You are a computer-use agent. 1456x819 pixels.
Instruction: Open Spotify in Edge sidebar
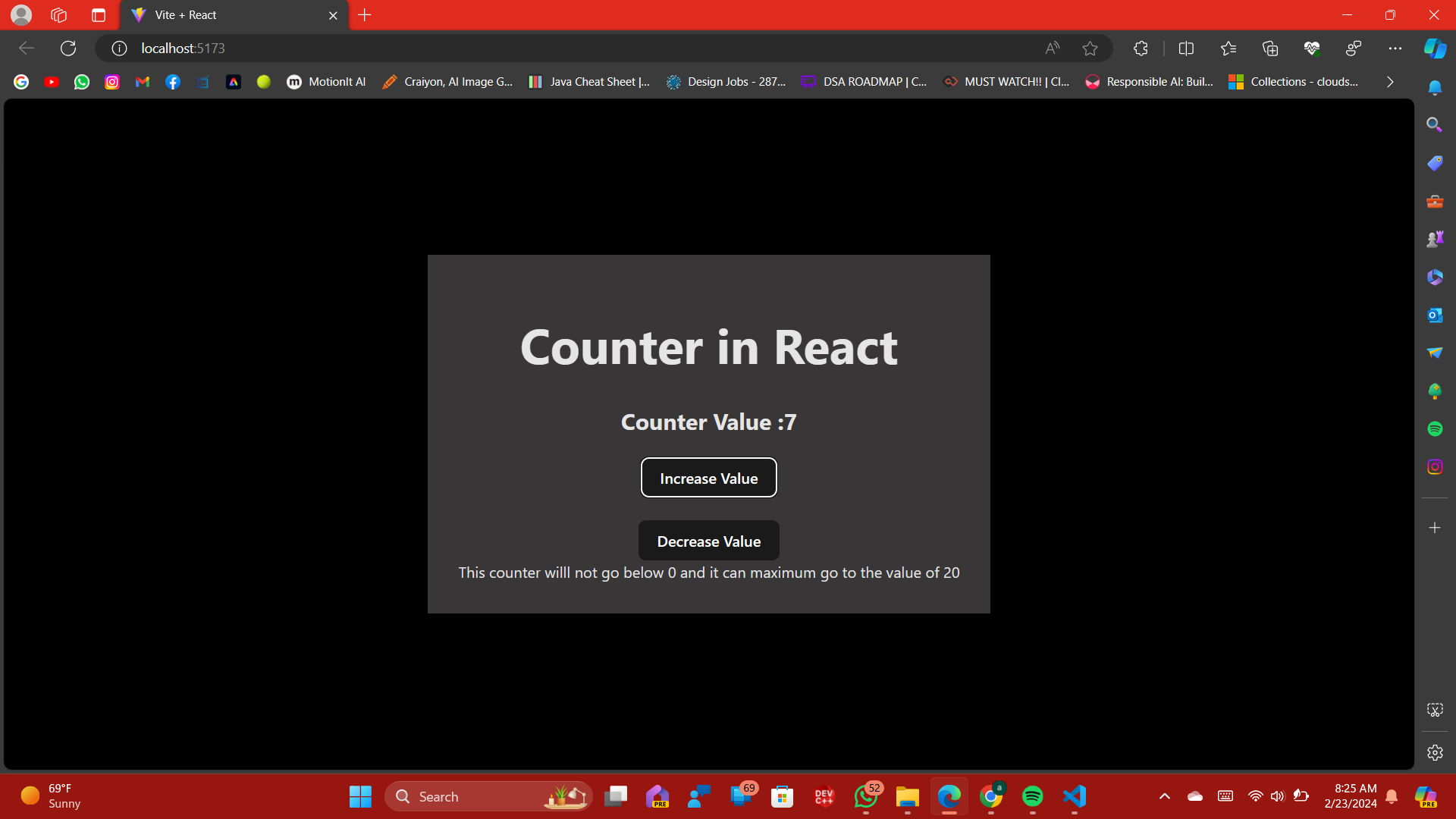coord(1435,429)
